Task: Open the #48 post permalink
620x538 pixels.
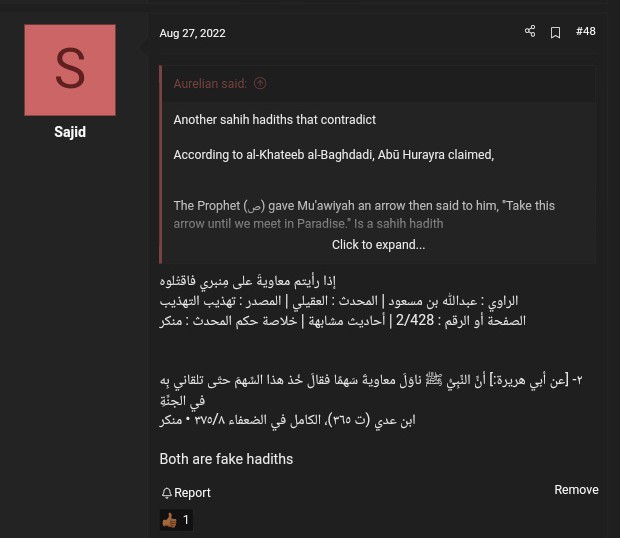Action: 586,32
